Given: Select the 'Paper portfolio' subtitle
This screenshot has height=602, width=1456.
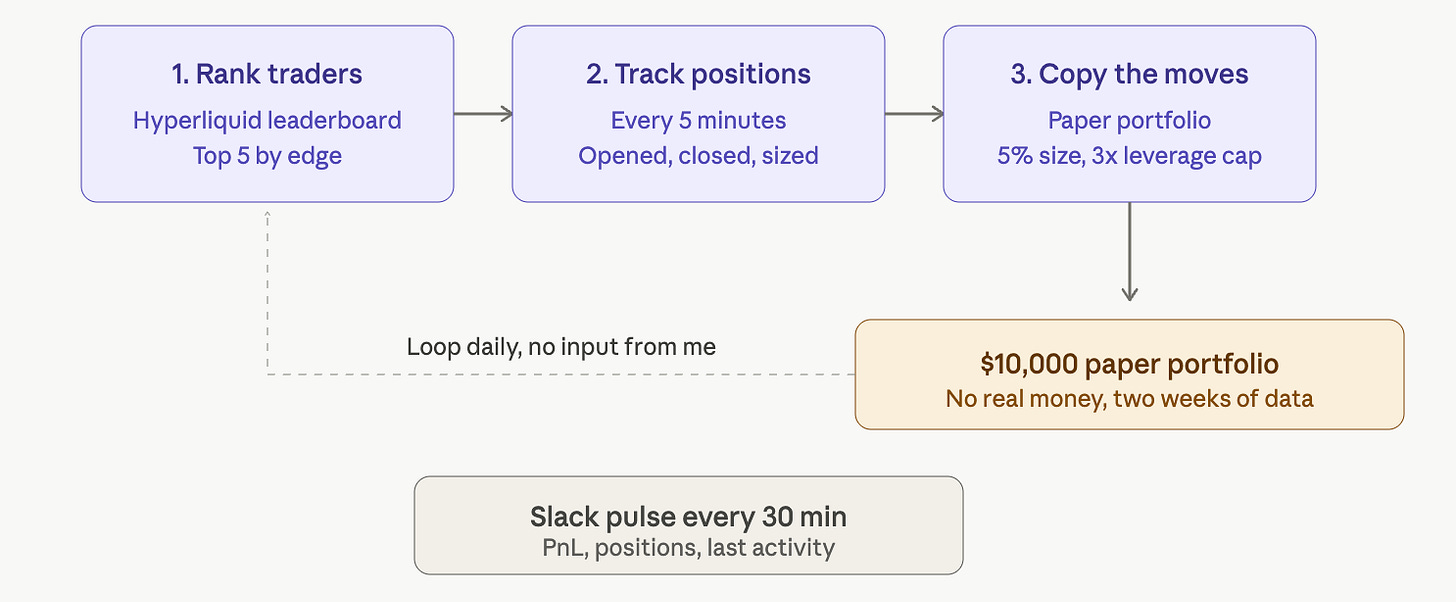Looking at the screenshot, I should click(x=1129, y=121).
